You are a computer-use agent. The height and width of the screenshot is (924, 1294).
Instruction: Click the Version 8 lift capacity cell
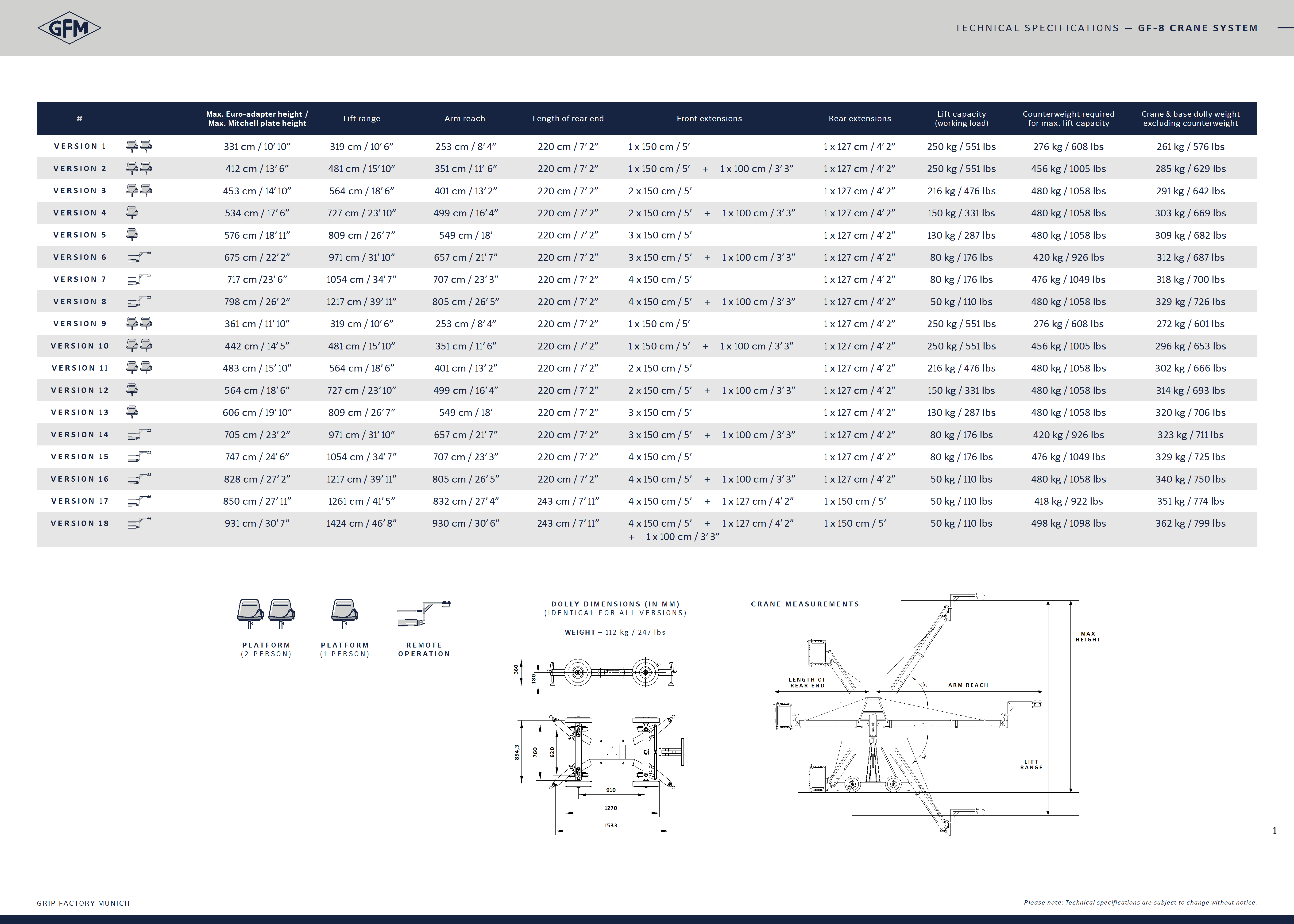[961, 302]
